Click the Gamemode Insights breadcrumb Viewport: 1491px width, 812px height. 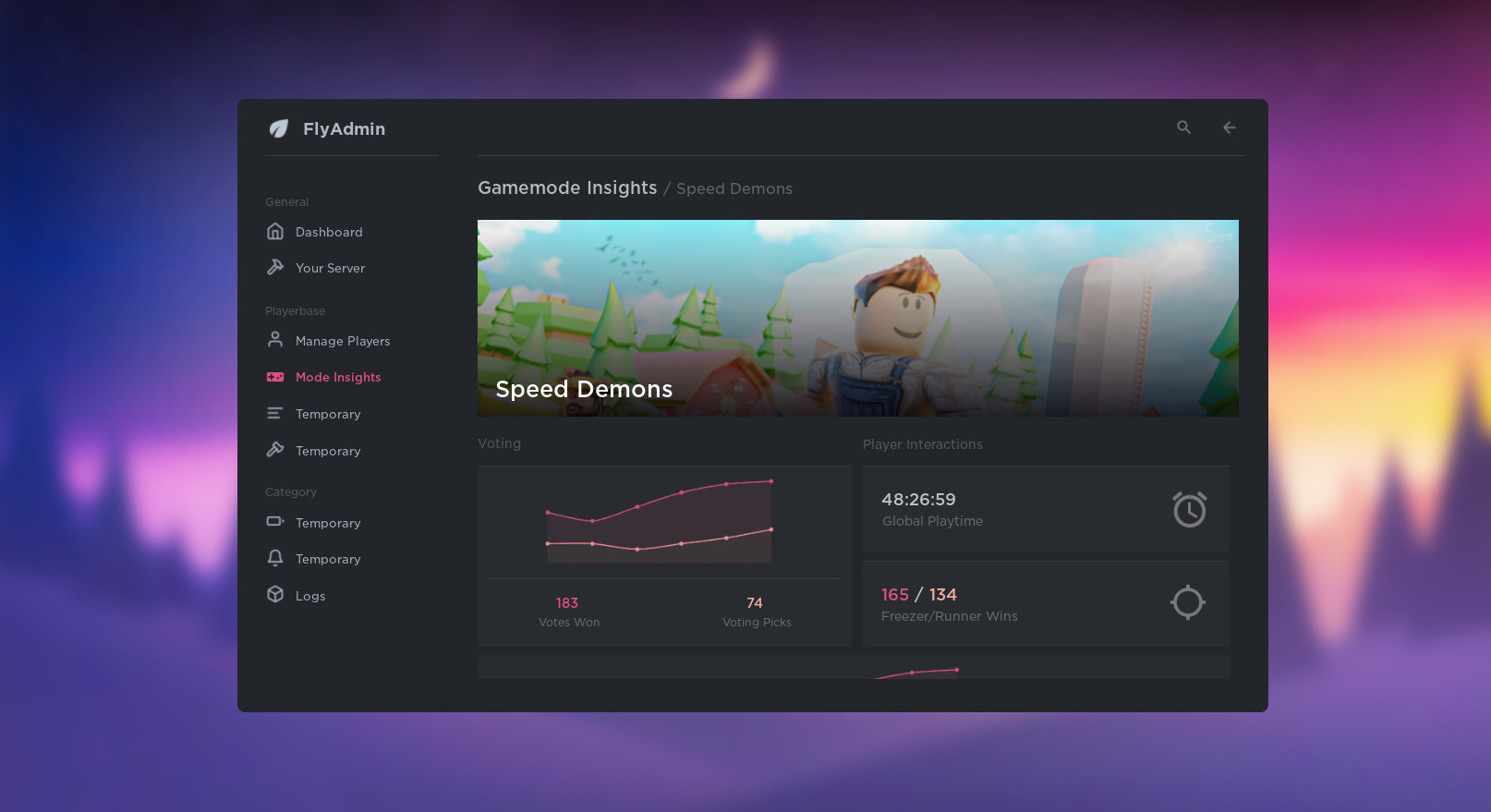pos(567,188)
